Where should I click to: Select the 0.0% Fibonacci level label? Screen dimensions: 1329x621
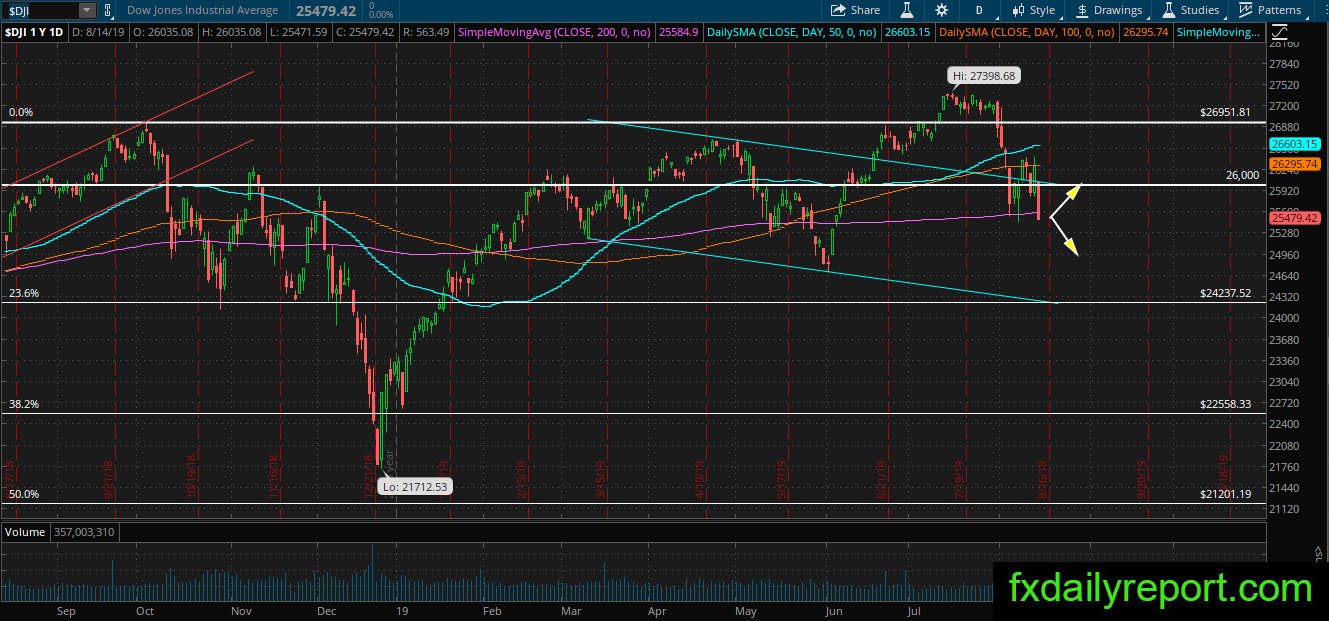[21, 113]
